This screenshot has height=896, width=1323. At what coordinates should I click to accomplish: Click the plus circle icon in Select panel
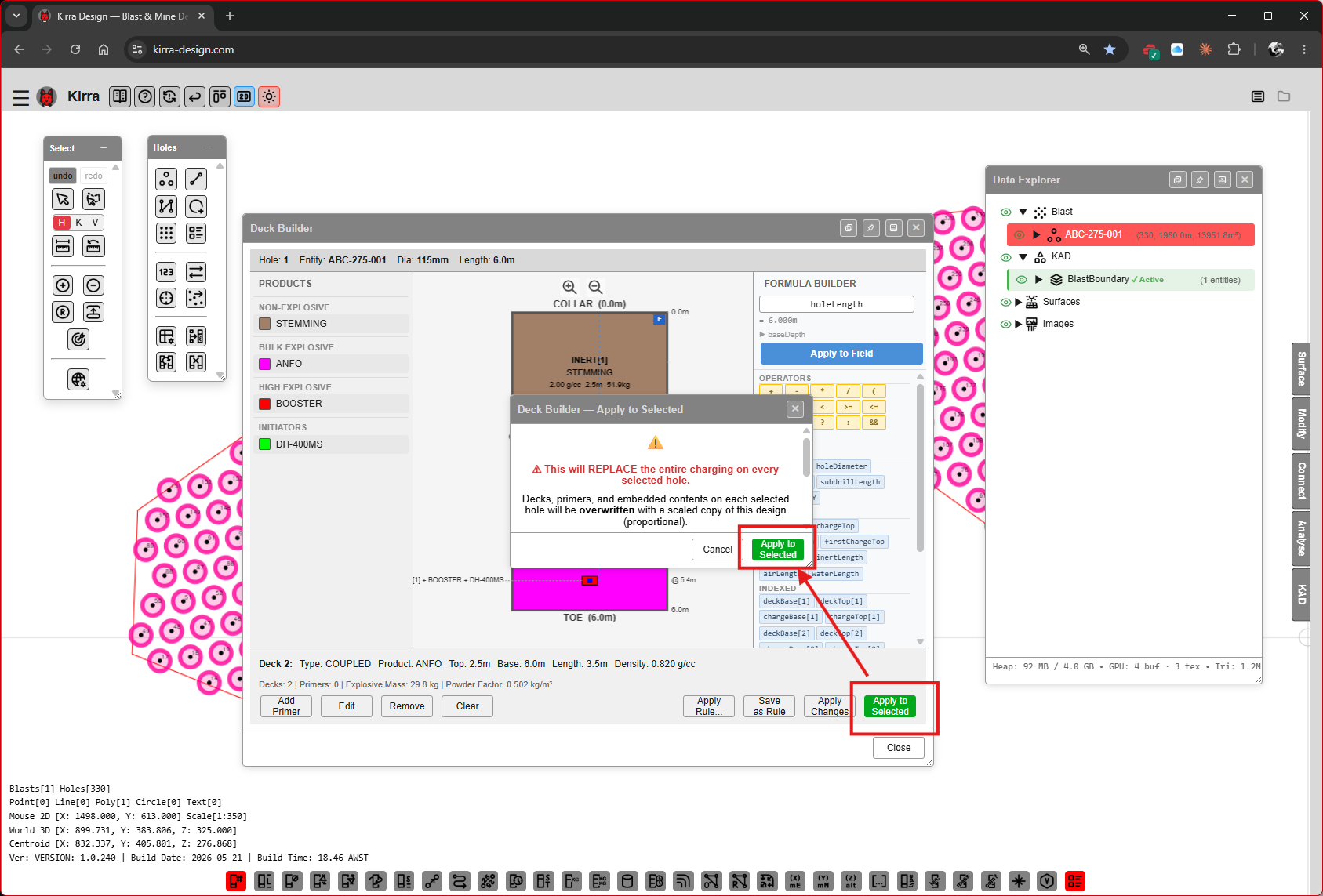click(x=64, y=285)
